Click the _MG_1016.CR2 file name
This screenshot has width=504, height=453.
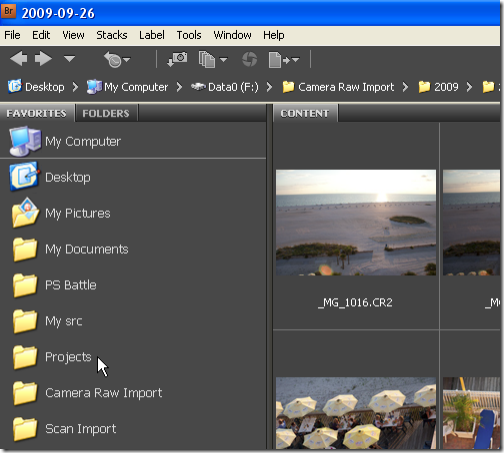[x=355, y=303]
